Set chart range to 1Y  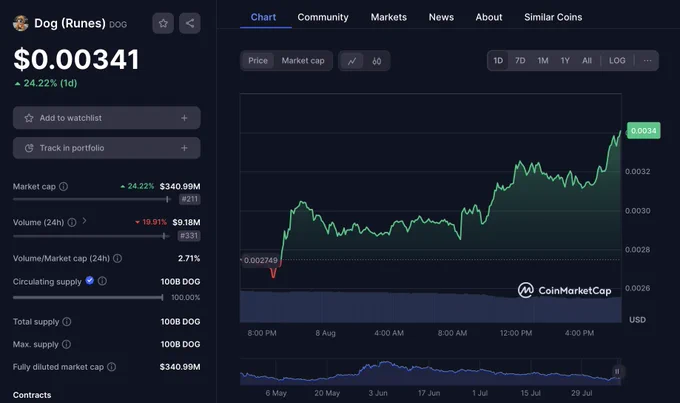pos(565,61)
